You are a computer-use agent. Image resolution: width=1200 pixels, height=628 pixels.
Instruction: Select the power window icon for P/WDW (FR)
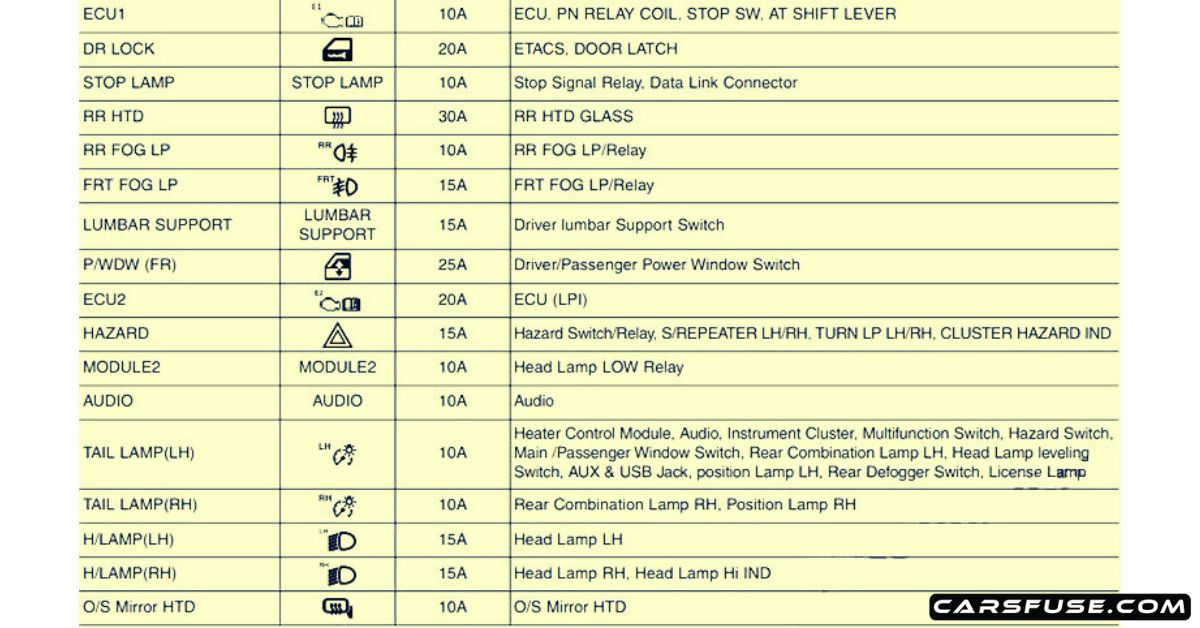337,264
